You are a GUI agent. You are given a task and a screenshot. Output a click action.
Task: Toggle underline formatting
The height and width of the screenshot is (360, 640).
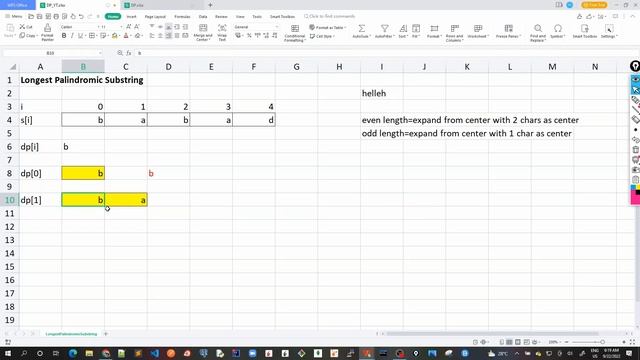click(x=80, y=36)
